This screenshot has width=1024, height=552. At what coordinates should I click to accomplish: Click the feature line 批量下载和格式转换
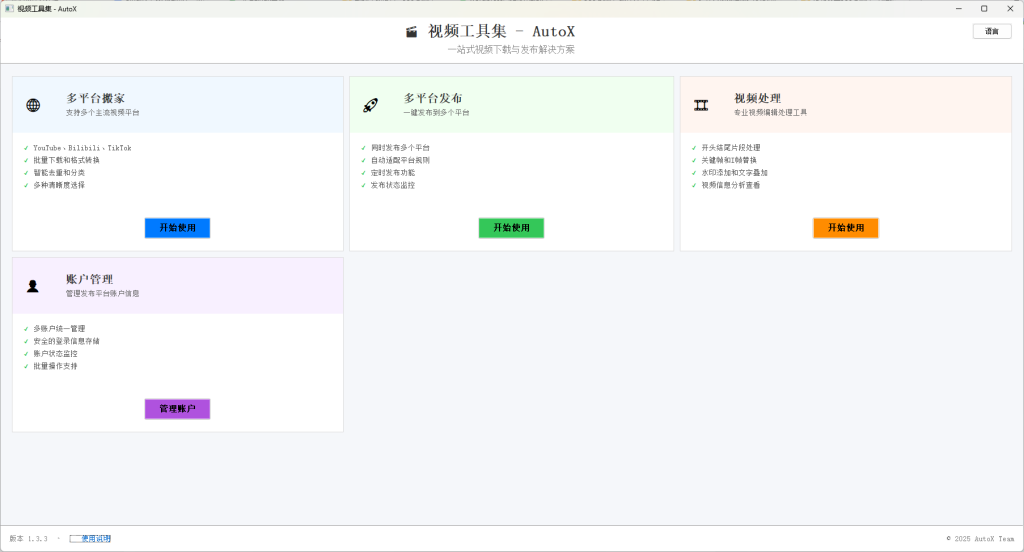[x=67, y=160]
